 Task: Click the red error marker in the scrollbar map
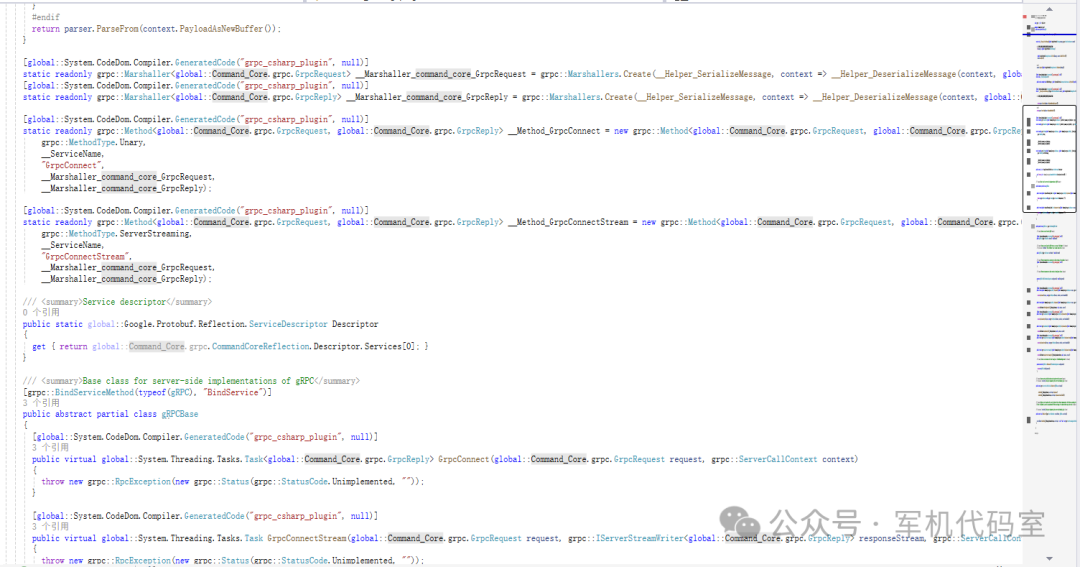(x=1025, y=17)
